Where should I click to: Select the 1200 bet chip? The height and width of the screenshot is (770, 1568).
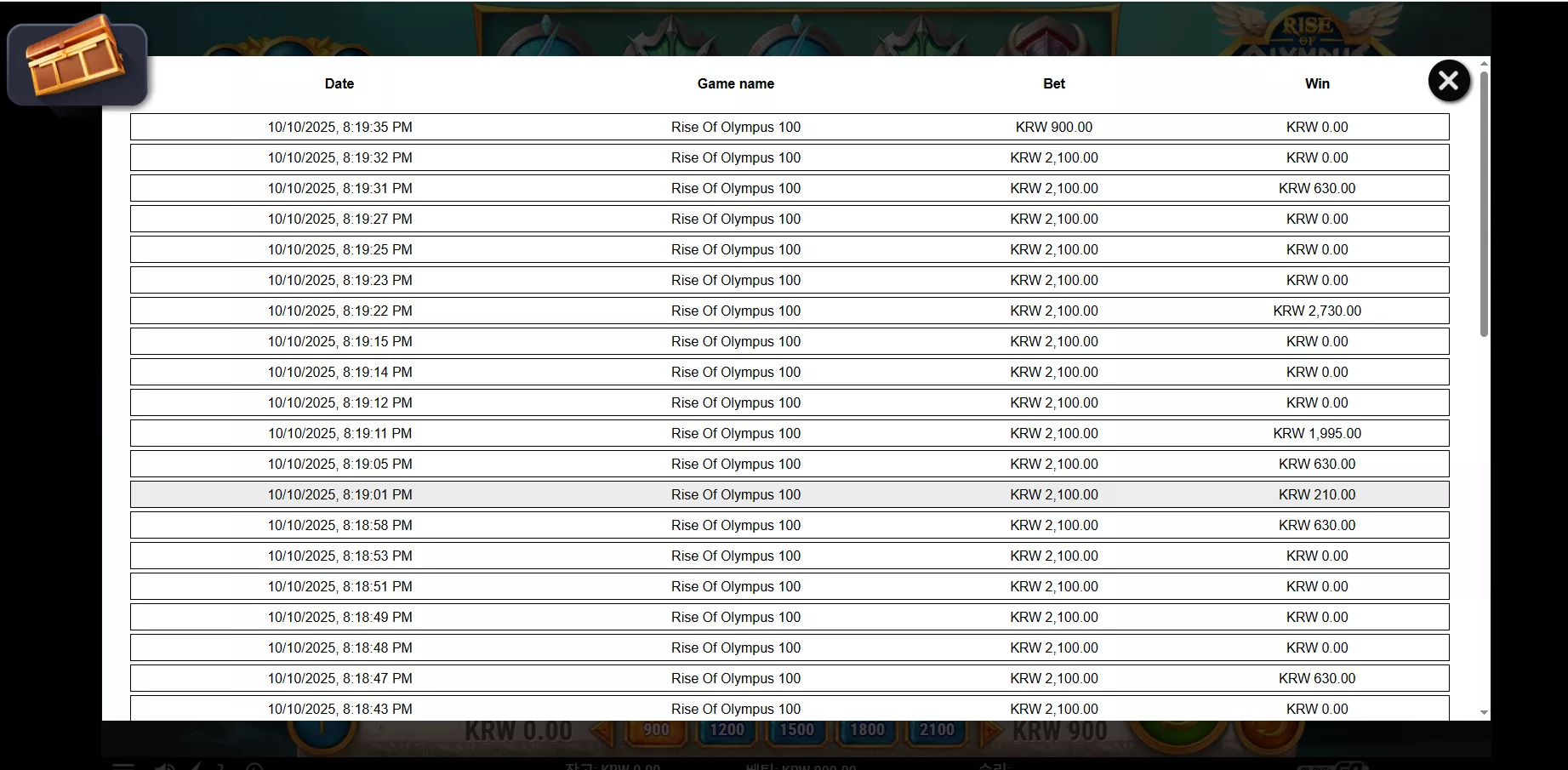[727, 730]
